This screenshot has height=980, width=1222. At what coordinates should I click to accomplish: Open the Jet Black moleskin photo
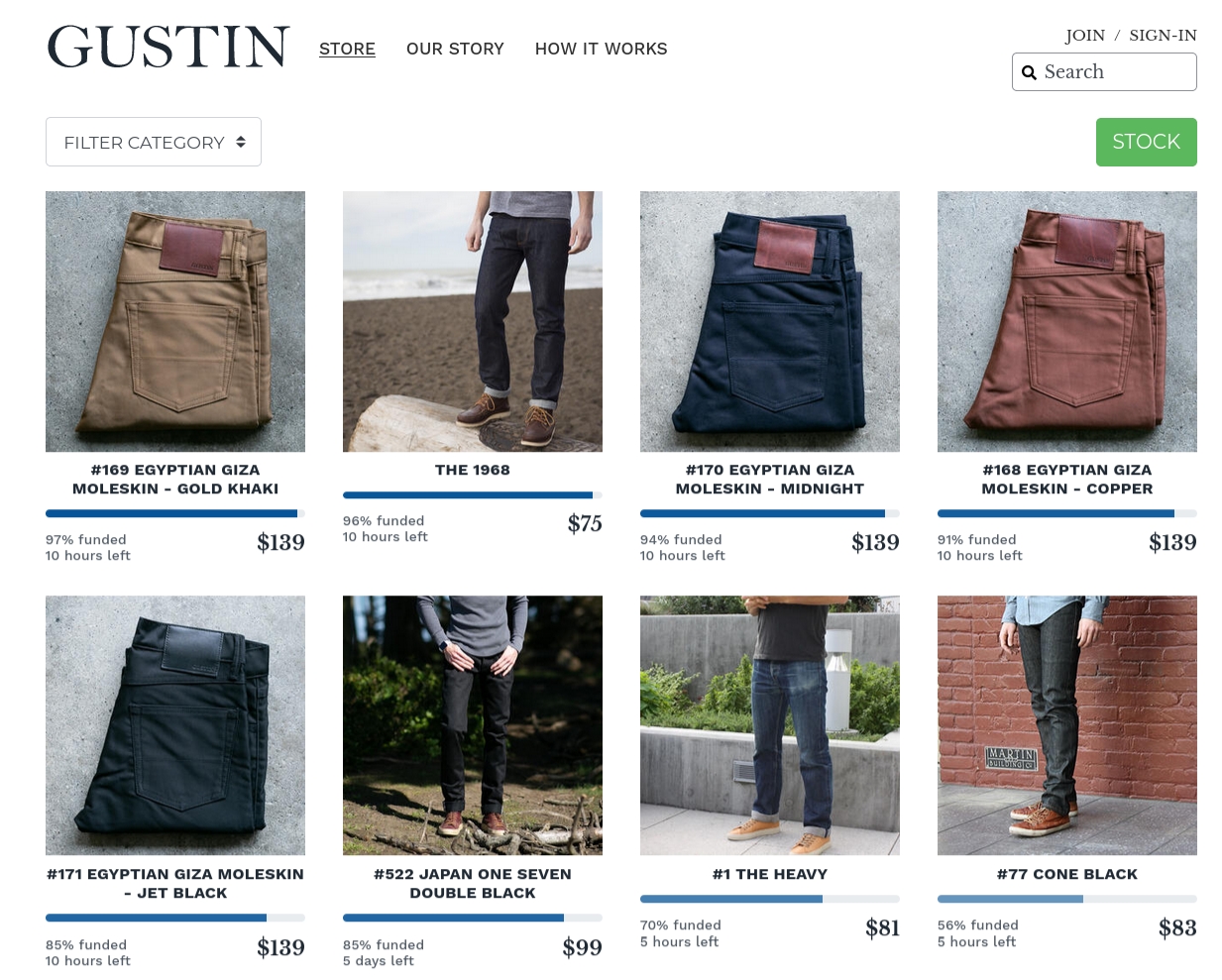[175, 725]
